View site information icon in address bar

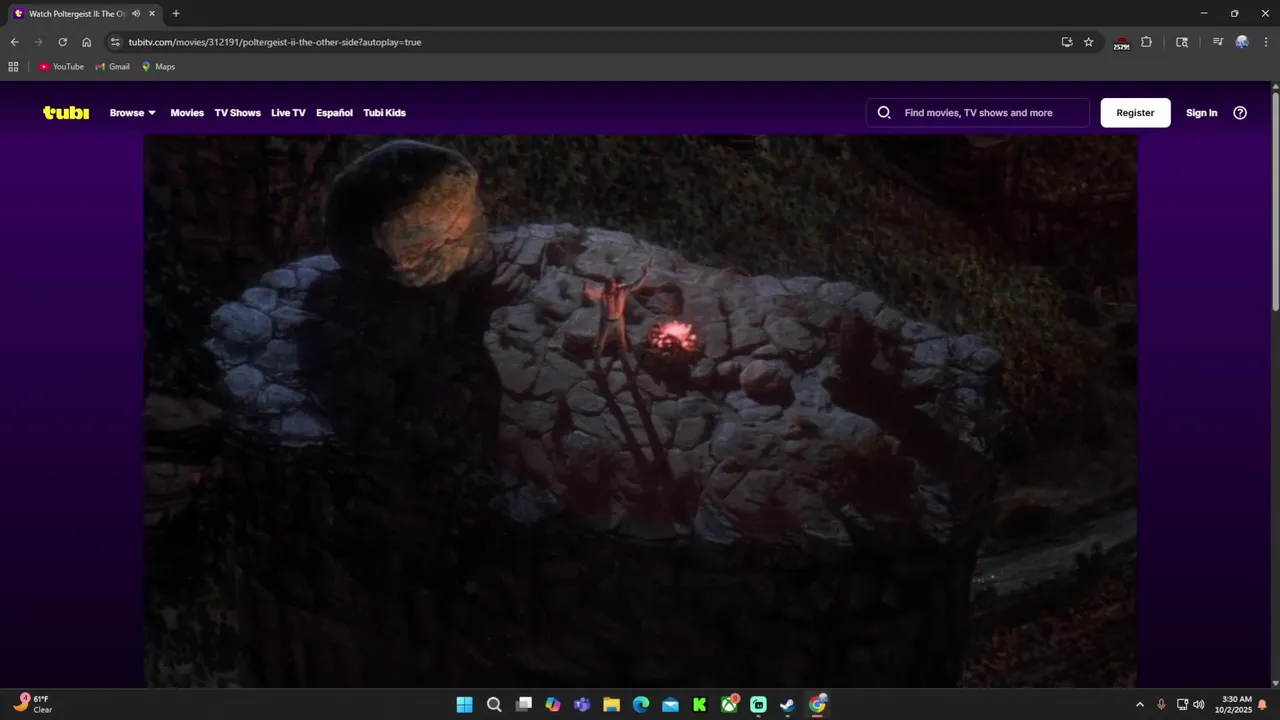(x=115, y=42)
